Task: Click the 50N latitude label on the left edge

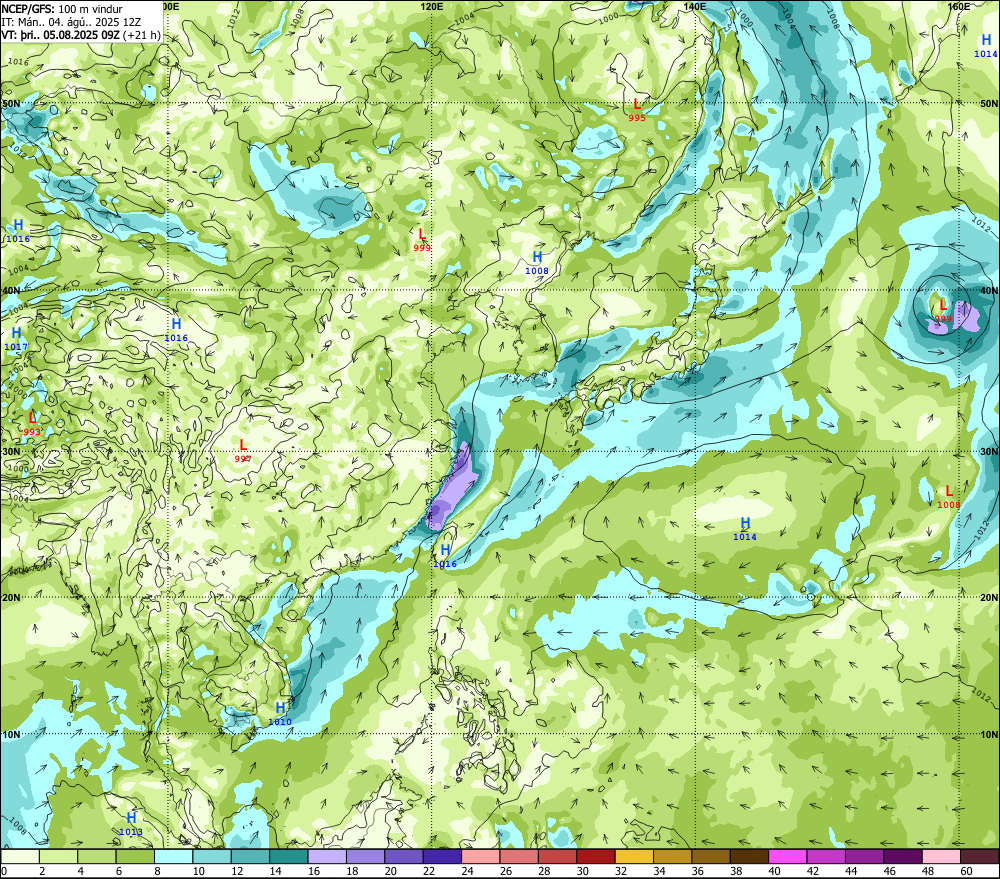Action: (x=11, y=103)
